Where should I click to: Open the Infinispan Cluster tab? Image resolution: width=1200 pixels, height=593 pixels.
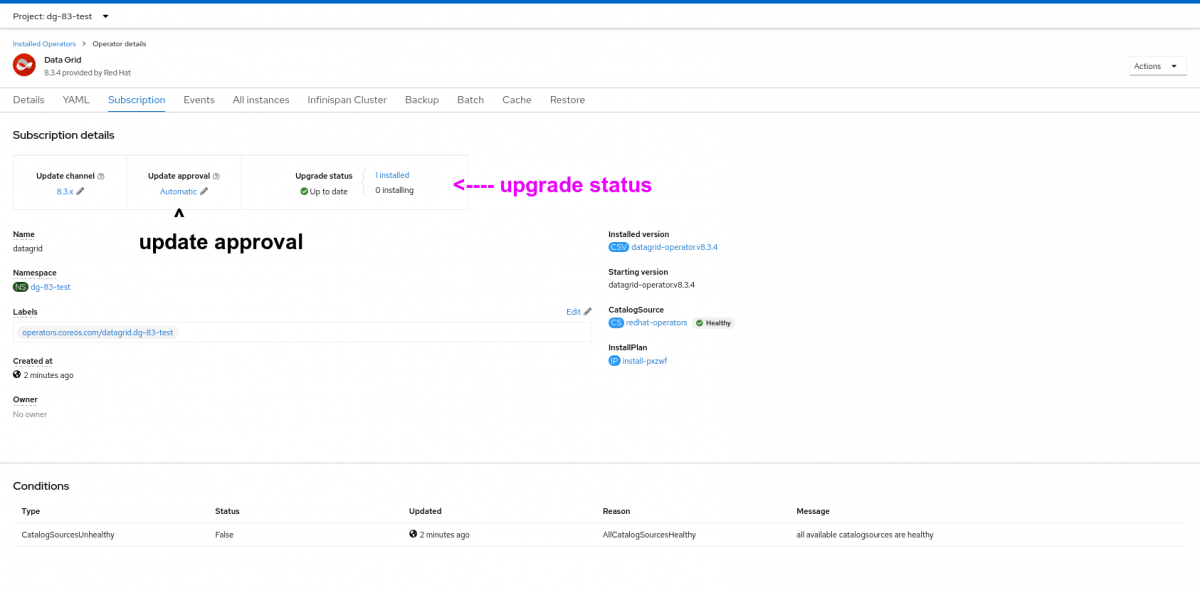coord(347,100)
